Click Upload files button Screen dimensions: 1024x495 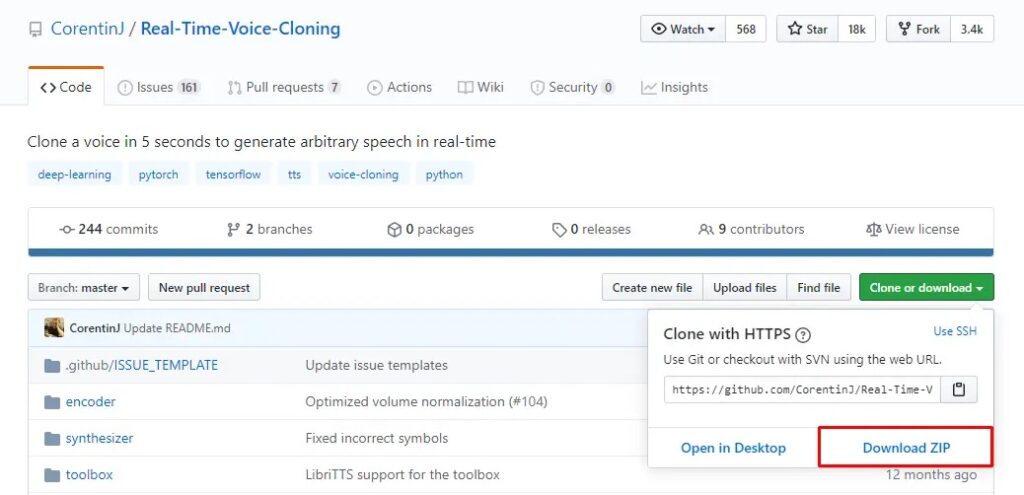coord(744,287)
